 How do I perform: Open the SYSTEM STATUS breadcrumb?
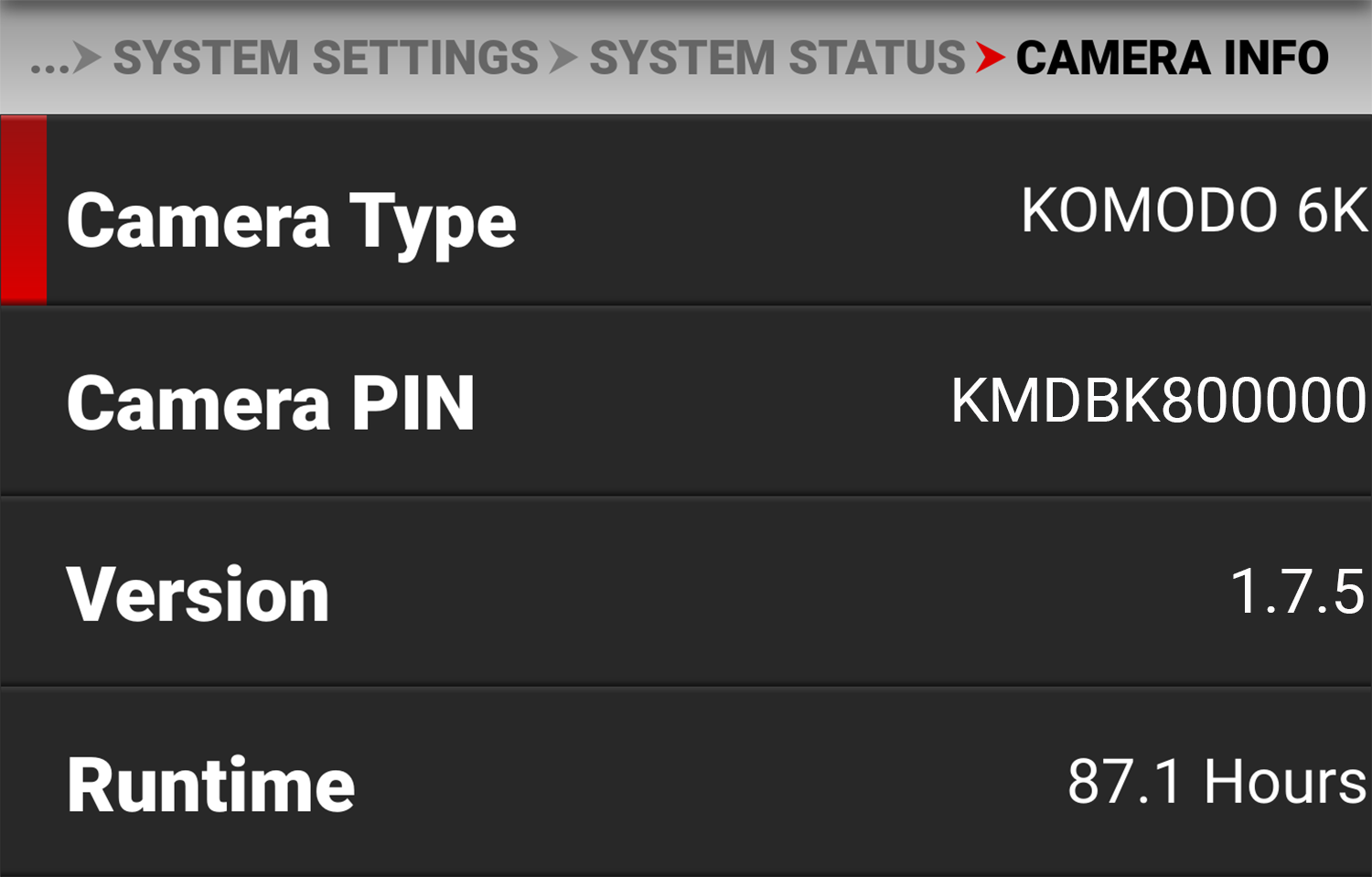click(x=777, y=58)
